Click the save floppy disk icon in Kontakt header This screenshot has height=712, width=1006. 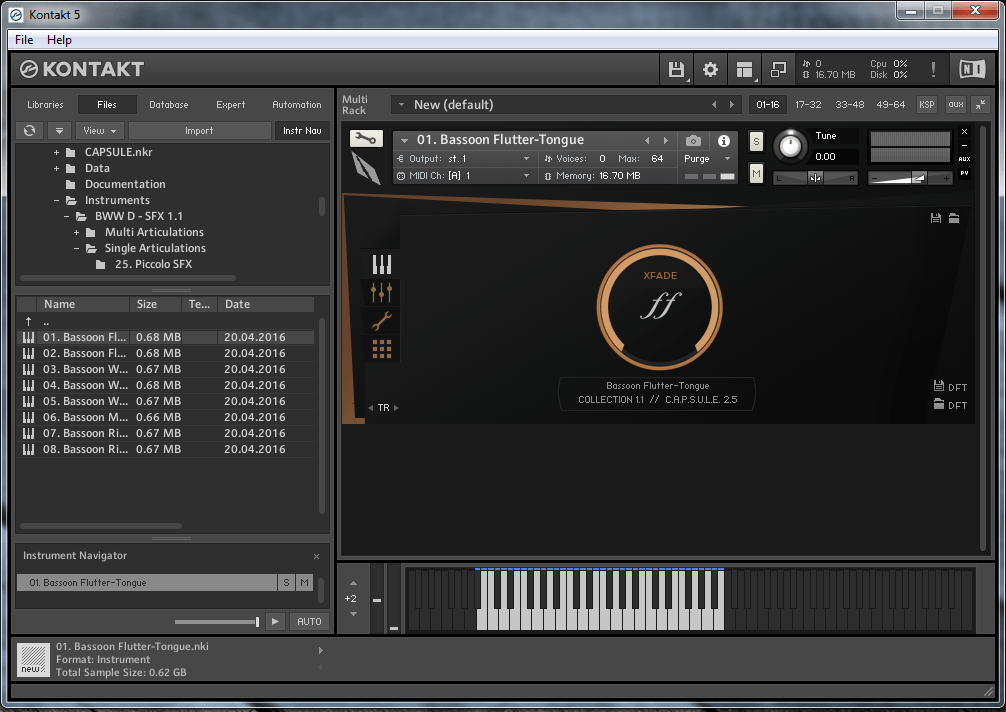coord(676,69)
